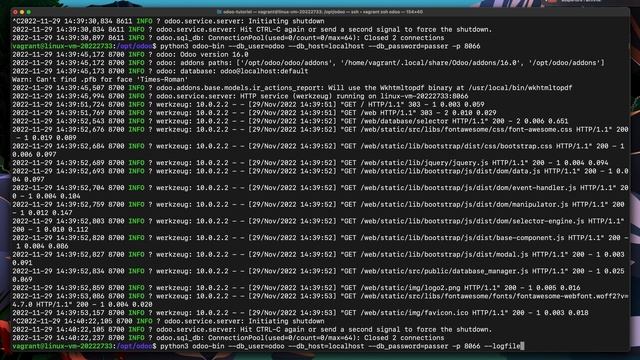Click the 'GET /web HTTP/1.1' 303 request line
Image resolution: width=640 pixels, height=360 pixels.
click(x=254, y=113)
